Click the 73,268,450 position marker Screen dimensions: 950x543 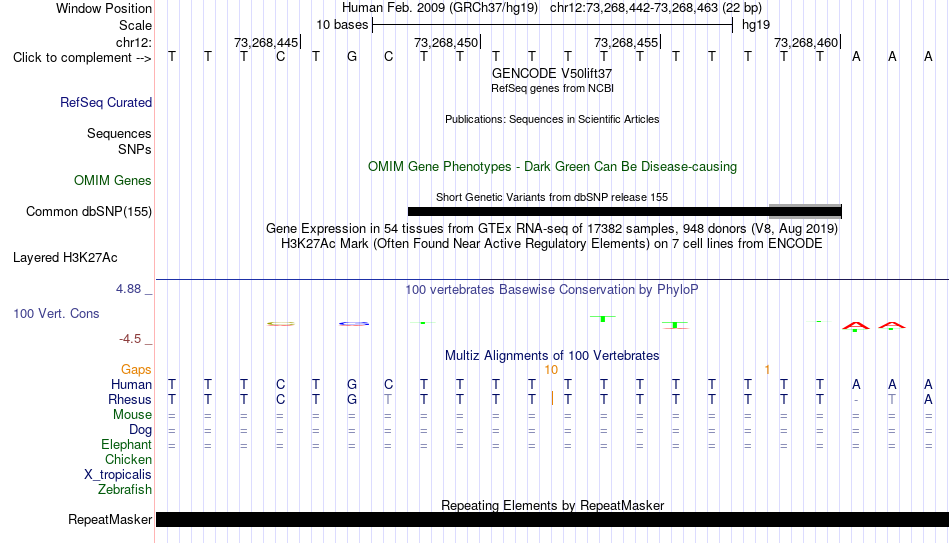point(447,43)
